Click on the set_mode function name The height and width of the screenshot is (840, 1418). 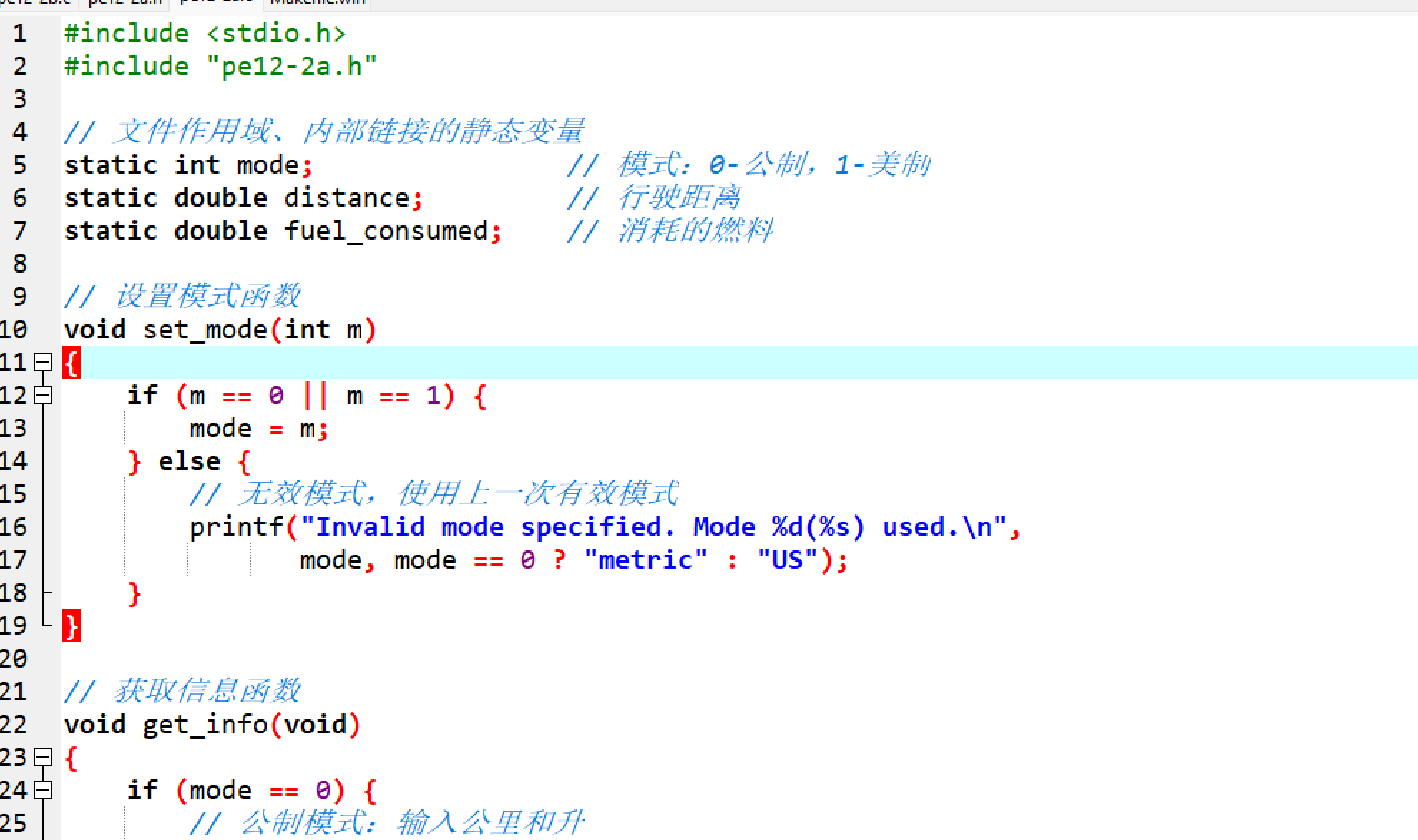pos(205,330)
